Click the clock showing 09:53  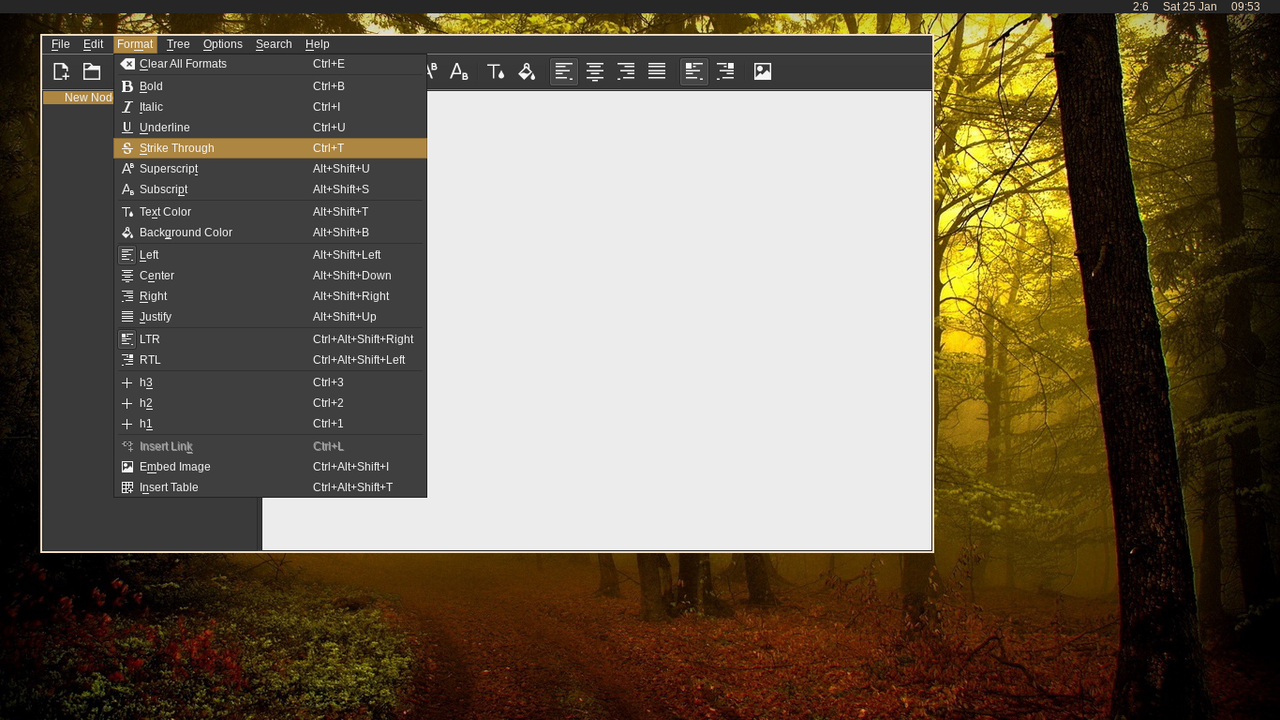coord(1245,7)
